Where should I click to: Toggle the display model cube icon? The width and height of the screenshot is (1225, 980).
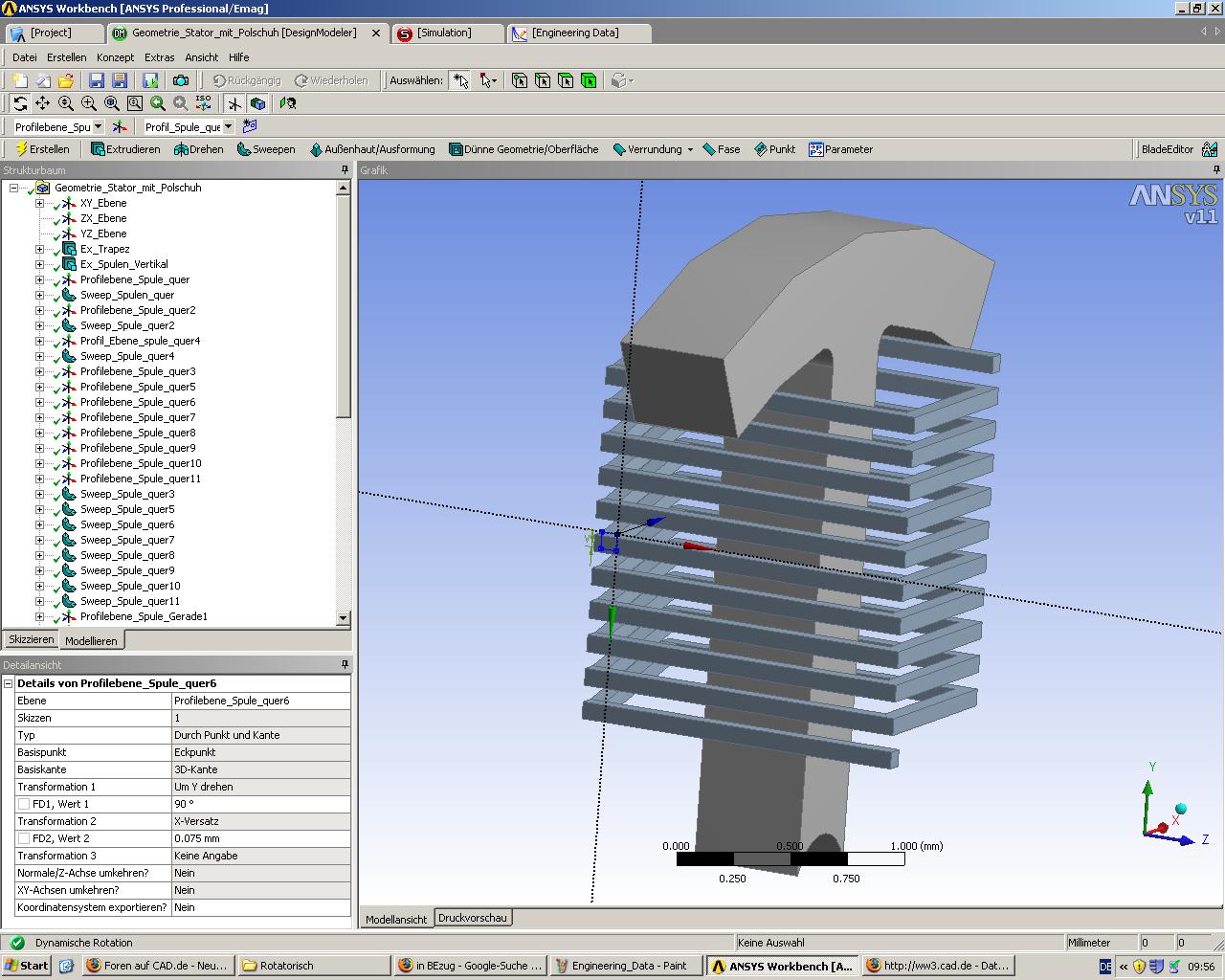(257, 103)
